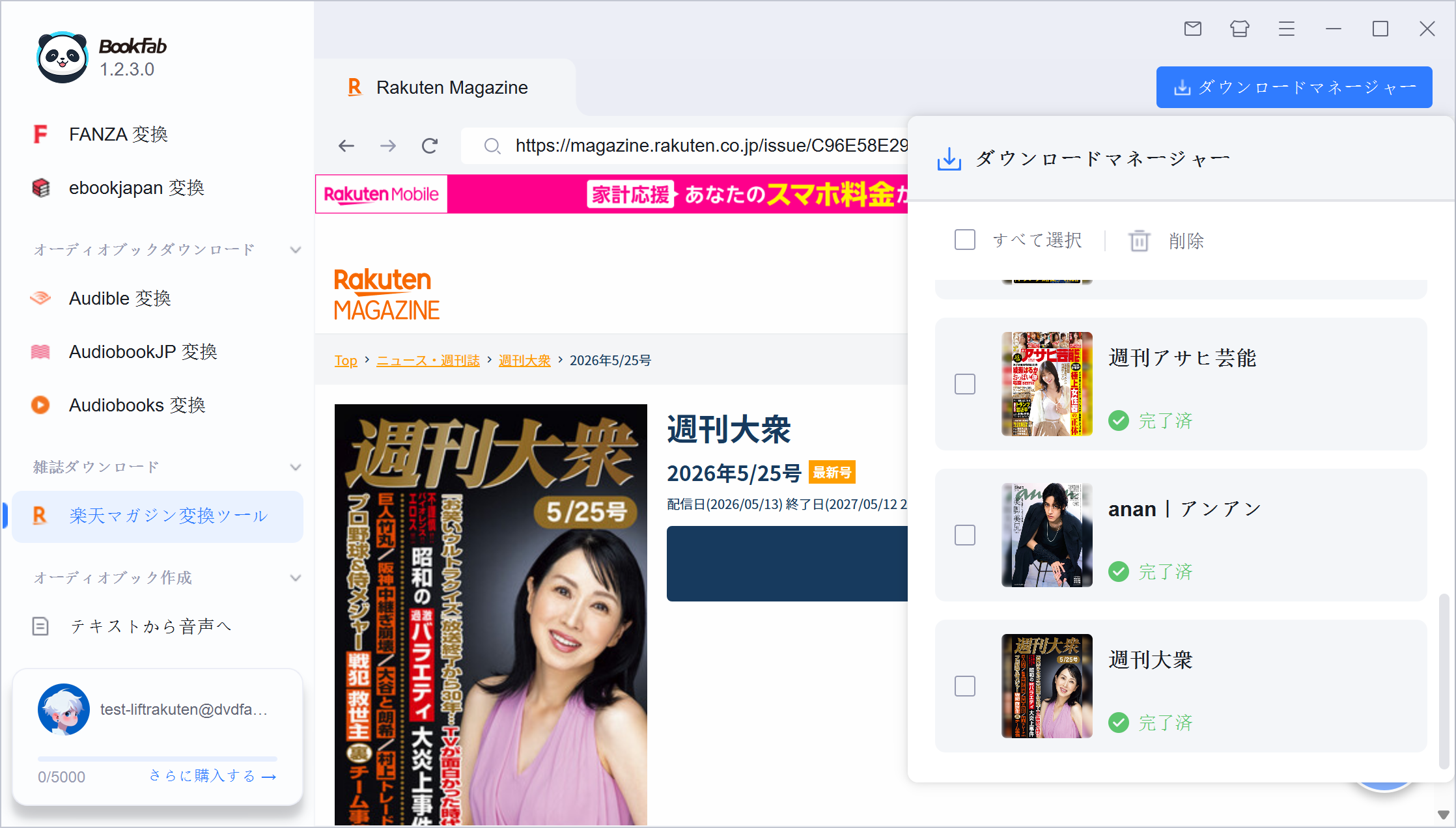This screenshot has width=1456, height=828.
Task: Open the skin (shirt) icon in title bar
Action: coord(1240,29)
